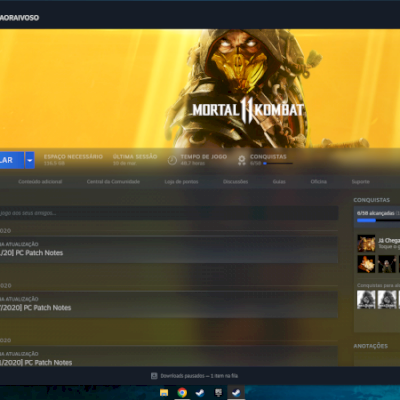Open the 7/2020] PC Patch Notes entry
This screenshot has width=400, height=400.
click(x=169, y=304)
